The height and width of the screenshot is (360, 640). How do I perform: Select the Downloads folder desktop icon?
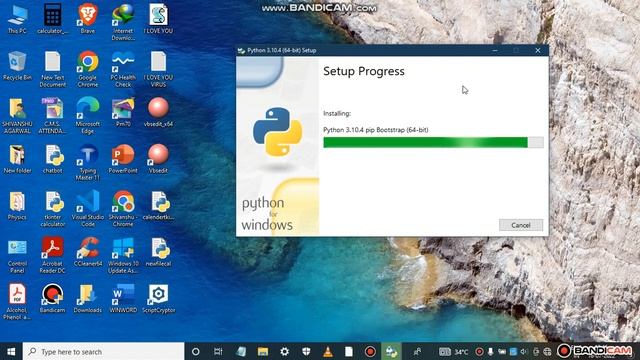(x=88, y=299)
